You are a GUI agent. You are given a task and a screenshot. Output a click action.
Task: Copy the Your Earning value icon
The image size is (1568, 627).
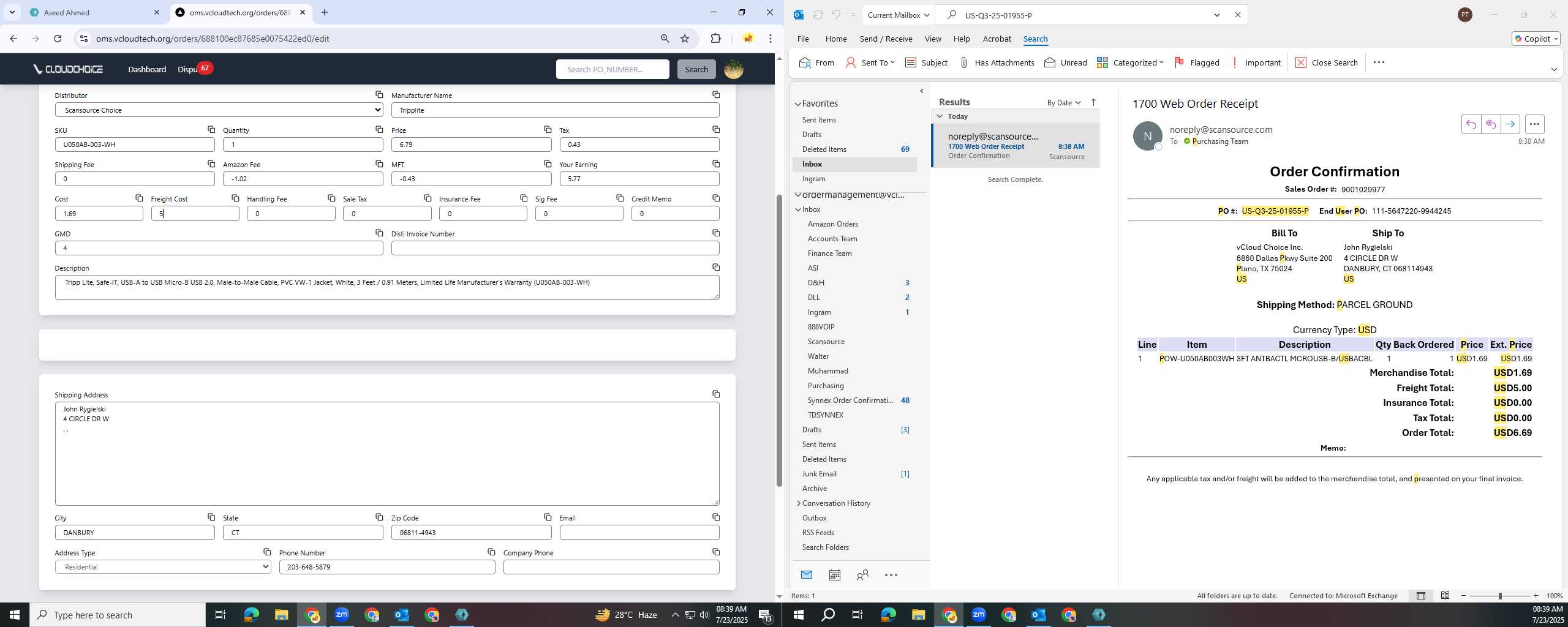(x=716, y=163)
